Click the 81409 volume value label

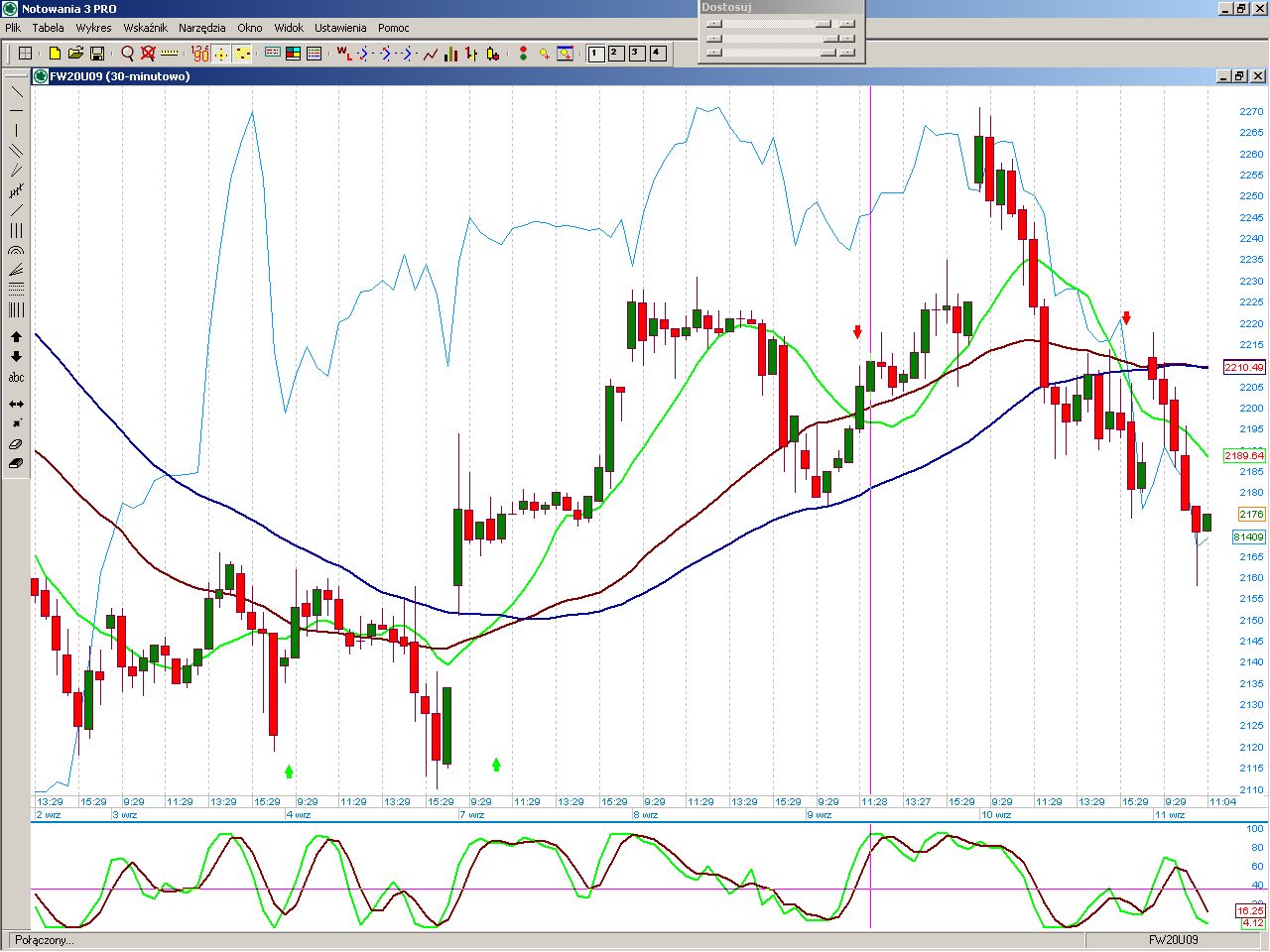1249,537
